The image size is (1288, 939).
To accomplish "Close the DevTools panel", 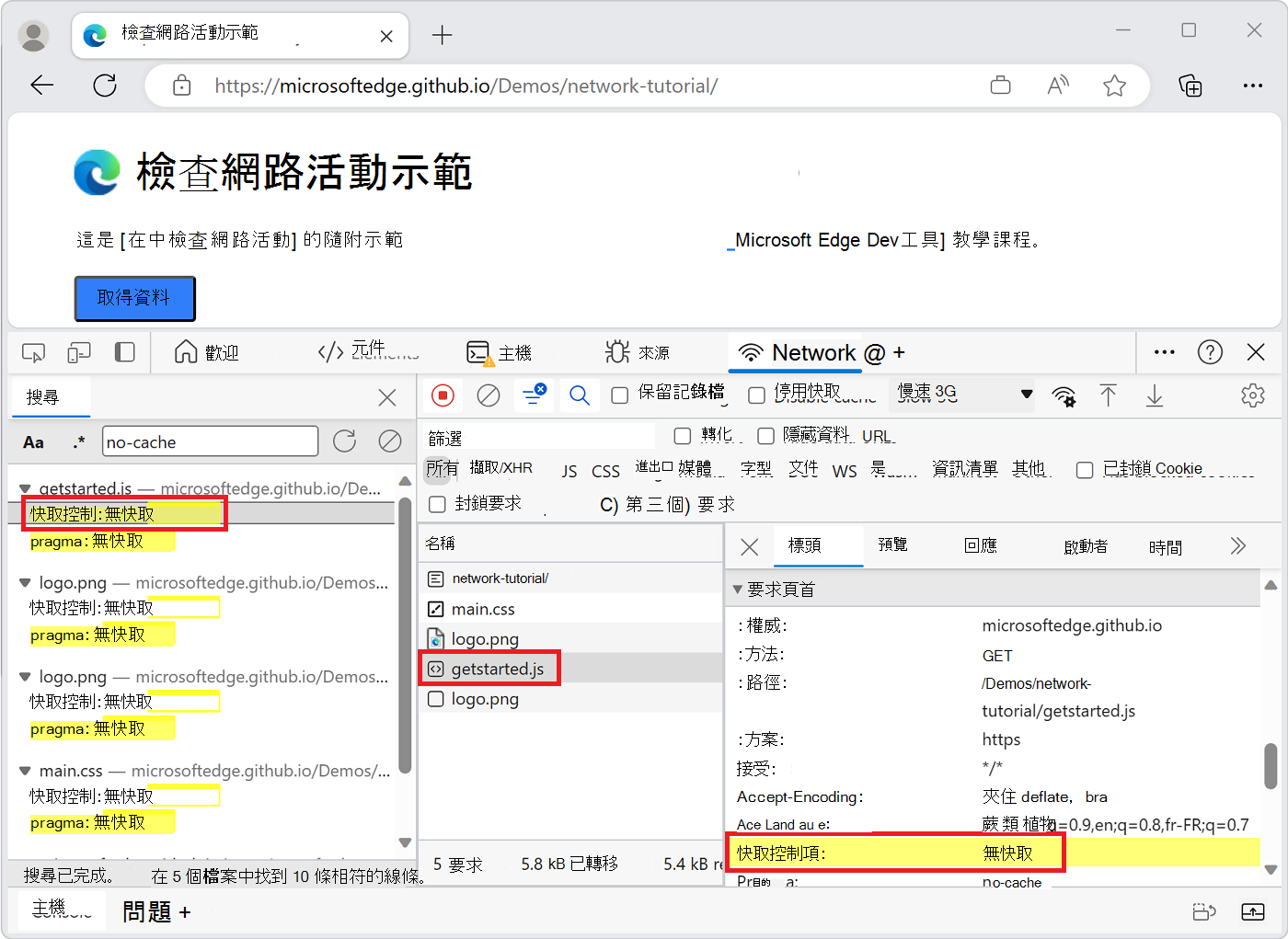I will tap(1256, 352).
